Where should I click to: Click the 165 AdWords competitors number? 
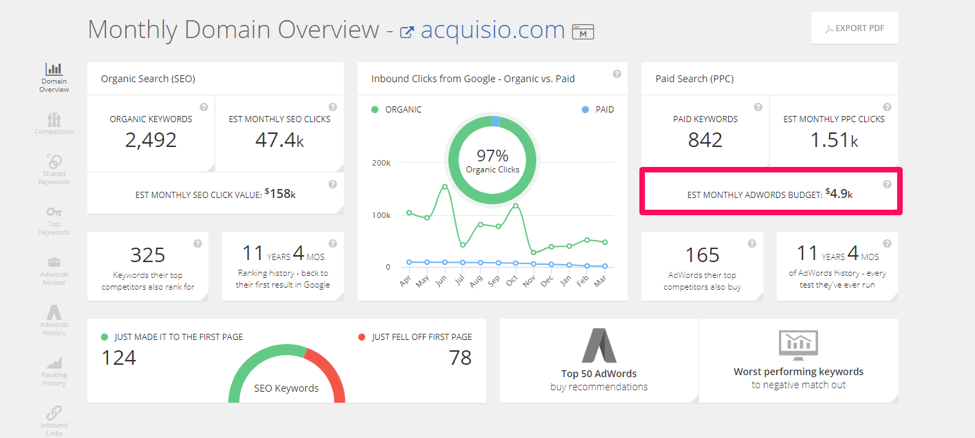point(702,255)
